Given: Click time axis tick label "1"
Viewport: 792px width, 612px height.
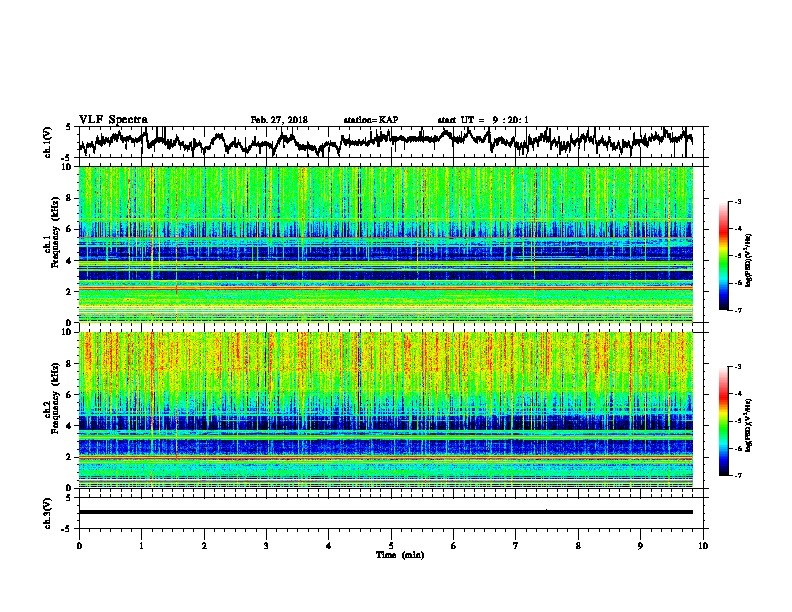Looking at the screenshot, I should (x=141, y=546).
